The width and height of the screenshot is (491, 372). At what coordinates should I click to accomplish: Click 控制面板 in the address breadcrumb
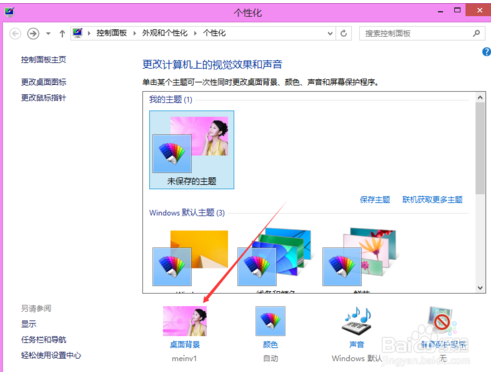[112, 33]
